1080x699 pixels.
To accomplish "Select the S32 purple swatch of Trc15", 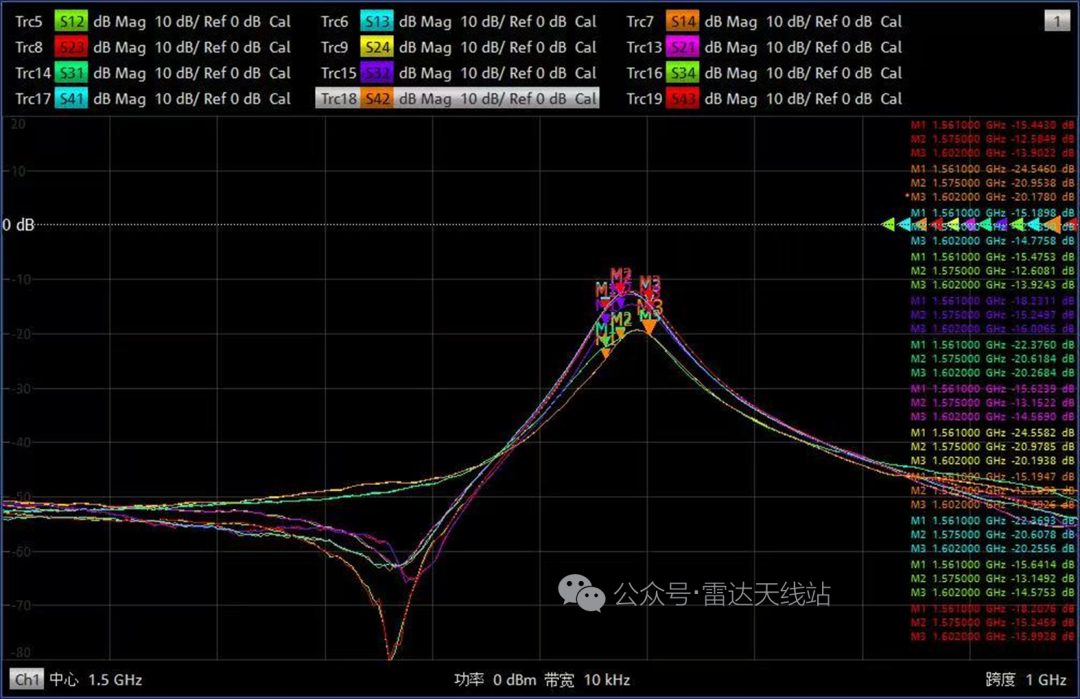I will (x=377, y=73).
